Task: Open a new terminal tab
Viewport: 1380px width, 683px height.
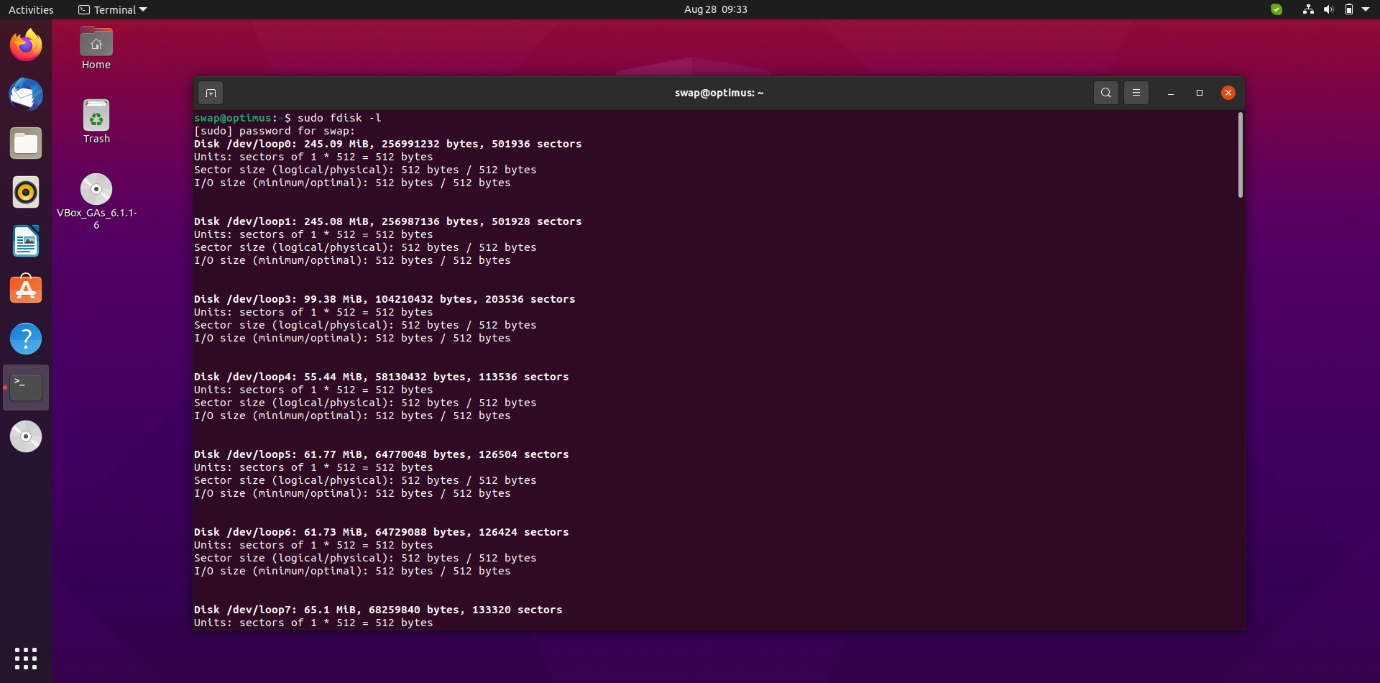Action: click(210, 93)
